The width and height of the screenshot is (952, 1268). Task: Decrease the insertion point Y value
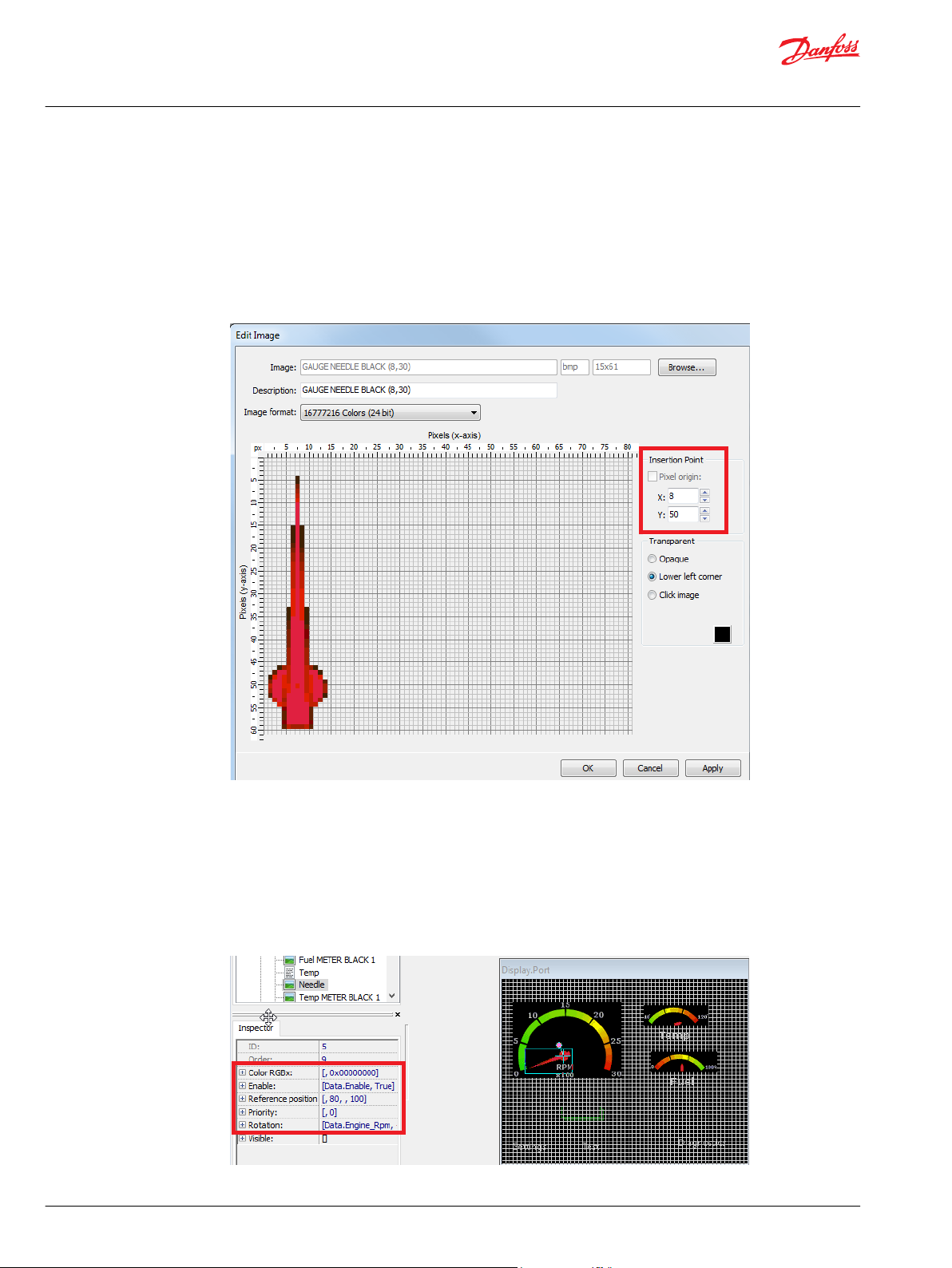[704, 518]
